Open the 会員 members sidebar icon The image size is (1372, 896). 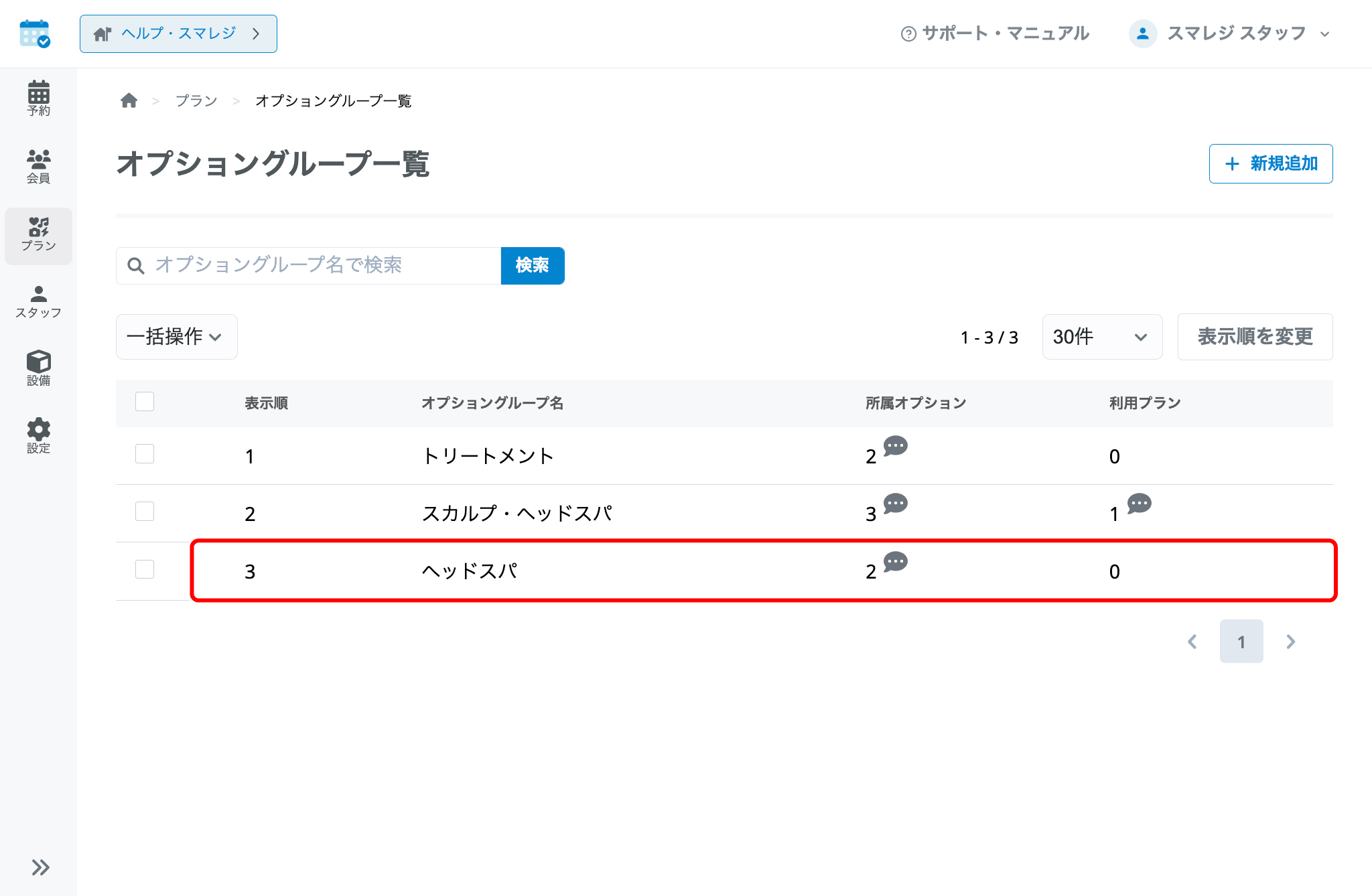pos(38,166)
